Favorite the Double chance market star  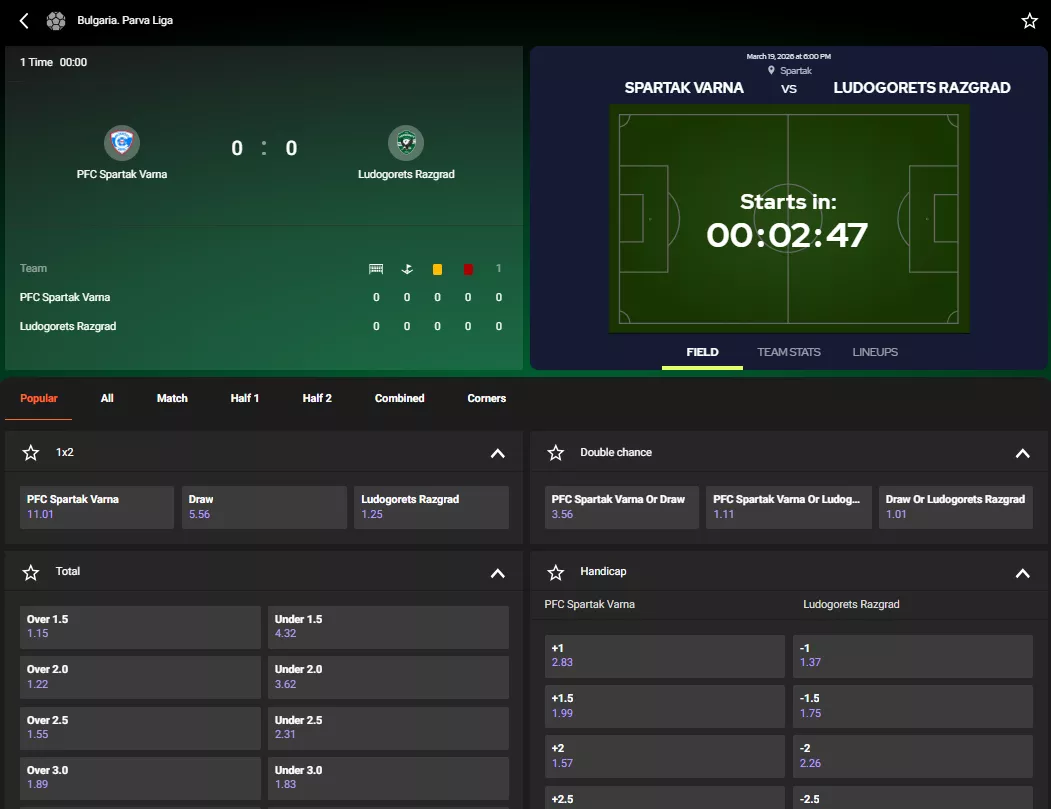556,453
